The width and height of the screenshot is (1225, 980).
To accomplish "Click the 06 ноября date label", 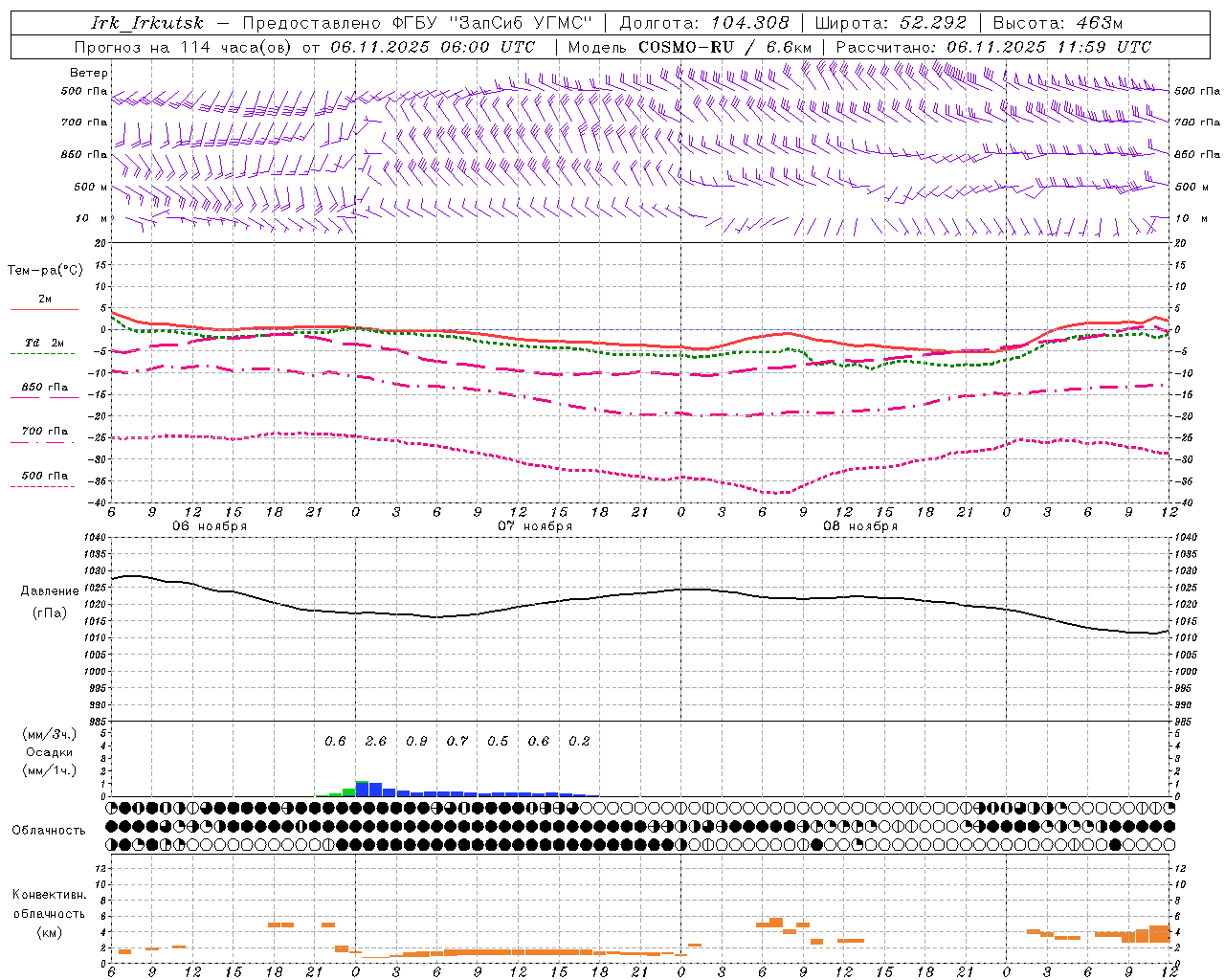I will [x=210, y=526].
